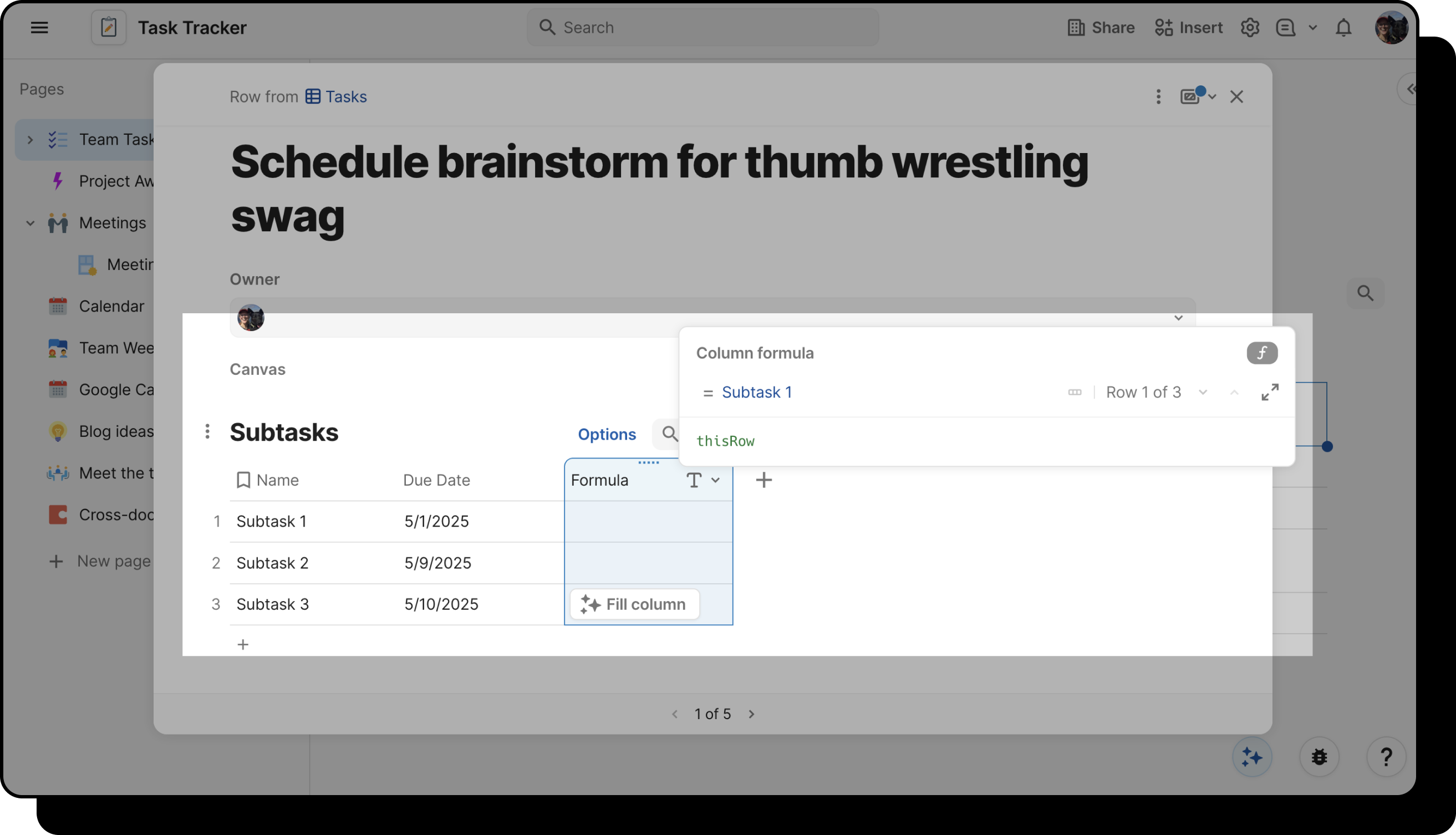Open the Formula column type dropdown
Image resolution: width=1456 pixels, height=835 pixels.
click(715, 480)
